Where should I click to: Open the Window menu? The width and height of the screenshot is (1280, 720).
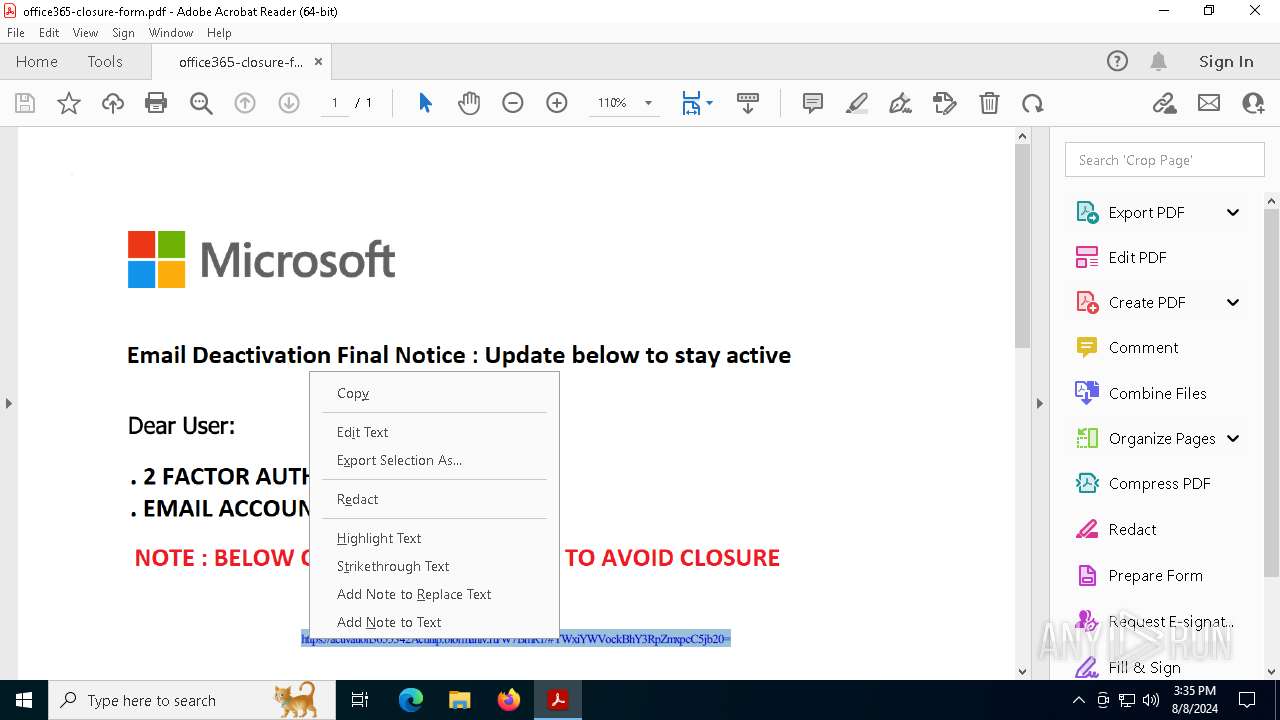pyautogui.click(x=171, y=33)
